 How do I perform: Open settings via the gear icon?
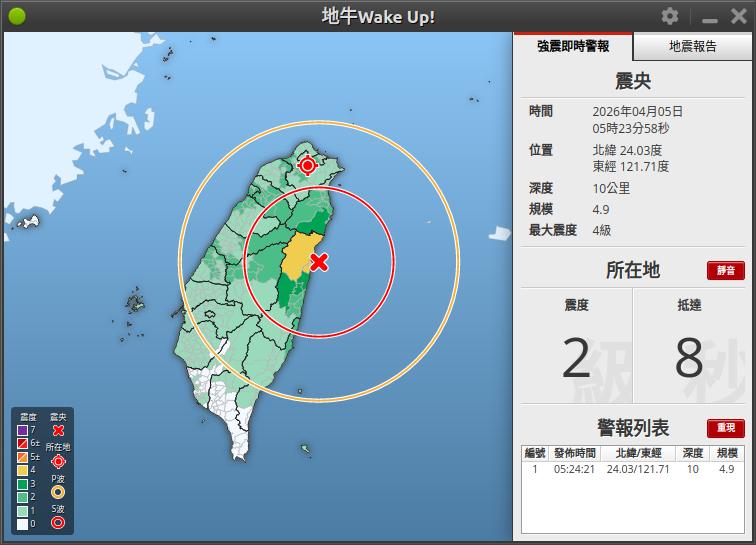coord(670,16)
